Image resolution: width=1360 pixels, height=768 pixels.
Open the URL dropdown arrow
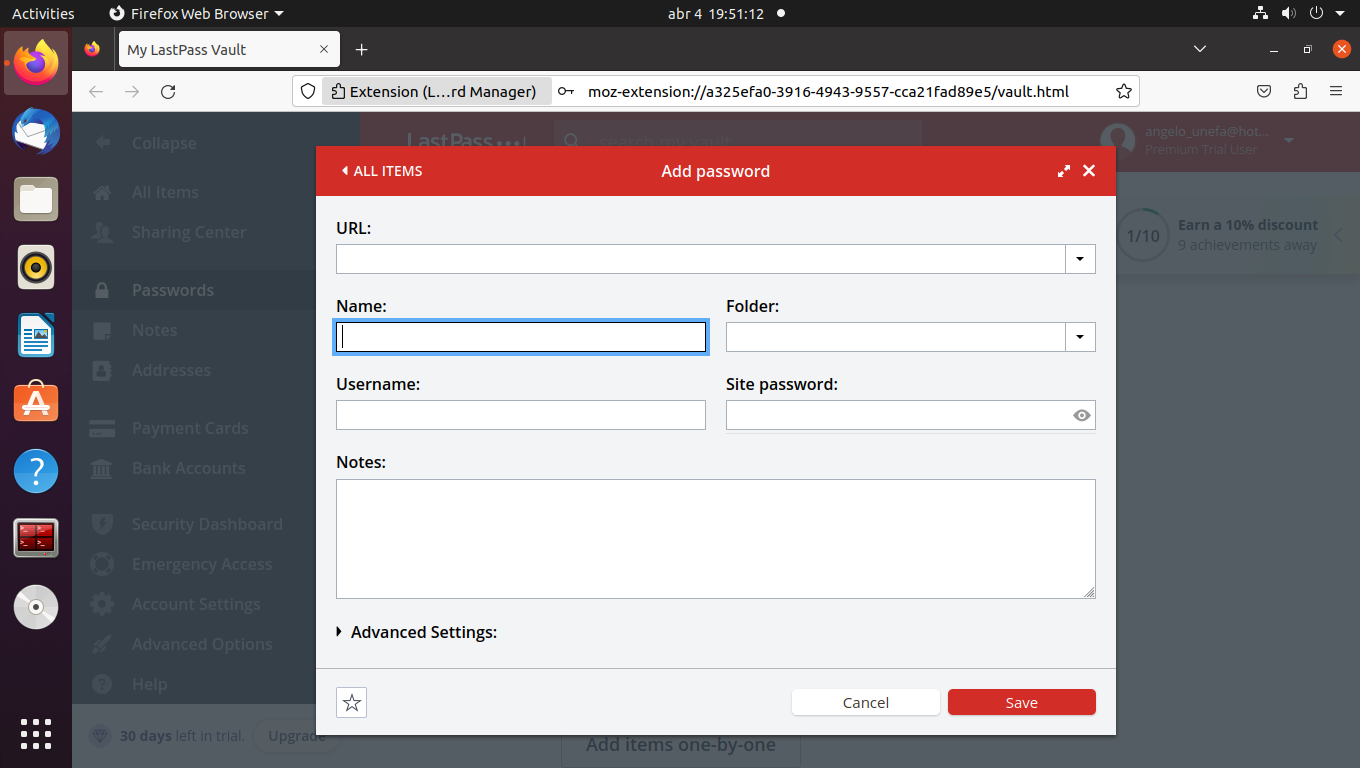(1080, 259)
